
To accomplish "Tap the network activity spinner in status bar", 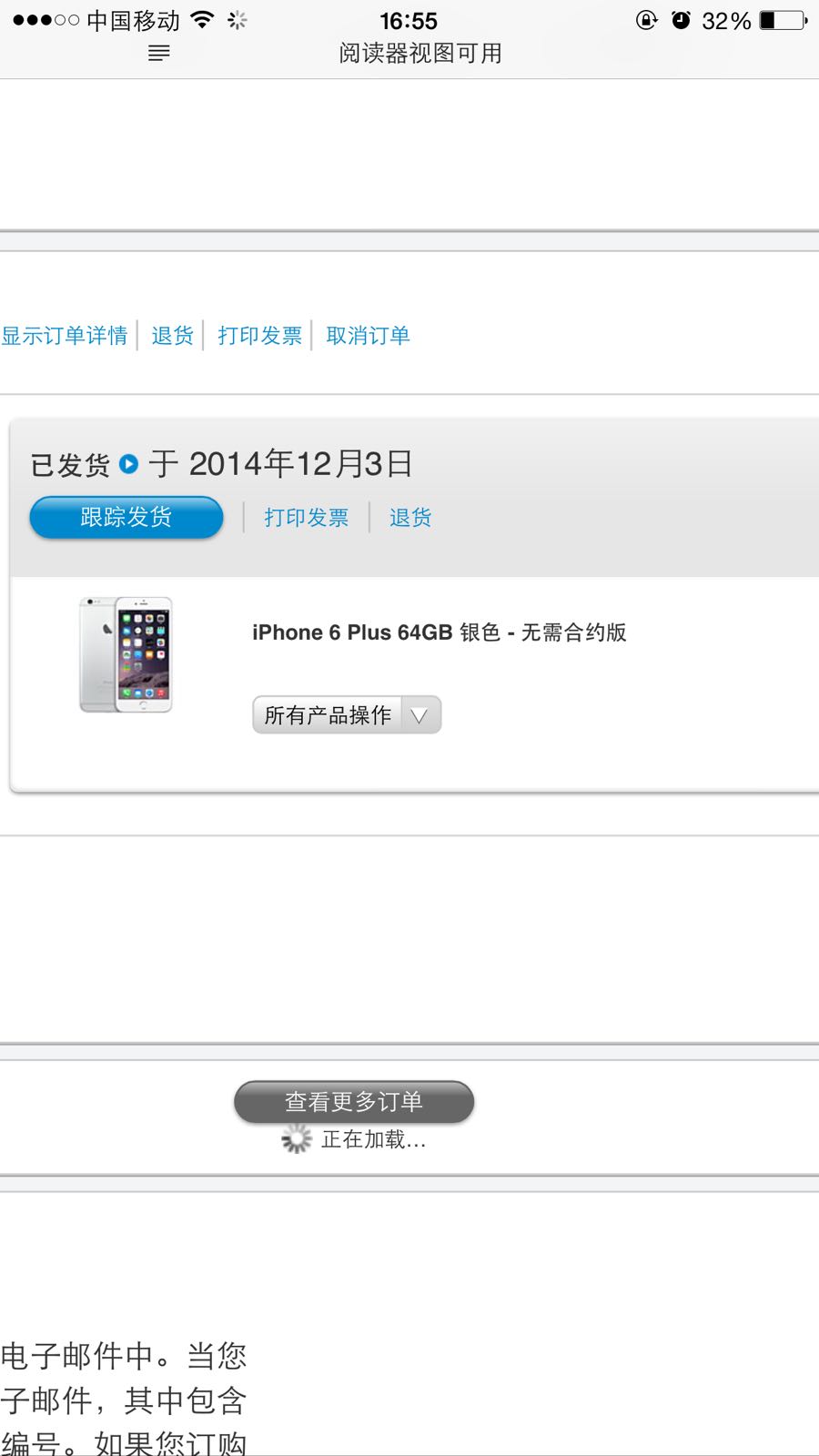I will click(238, 20).
